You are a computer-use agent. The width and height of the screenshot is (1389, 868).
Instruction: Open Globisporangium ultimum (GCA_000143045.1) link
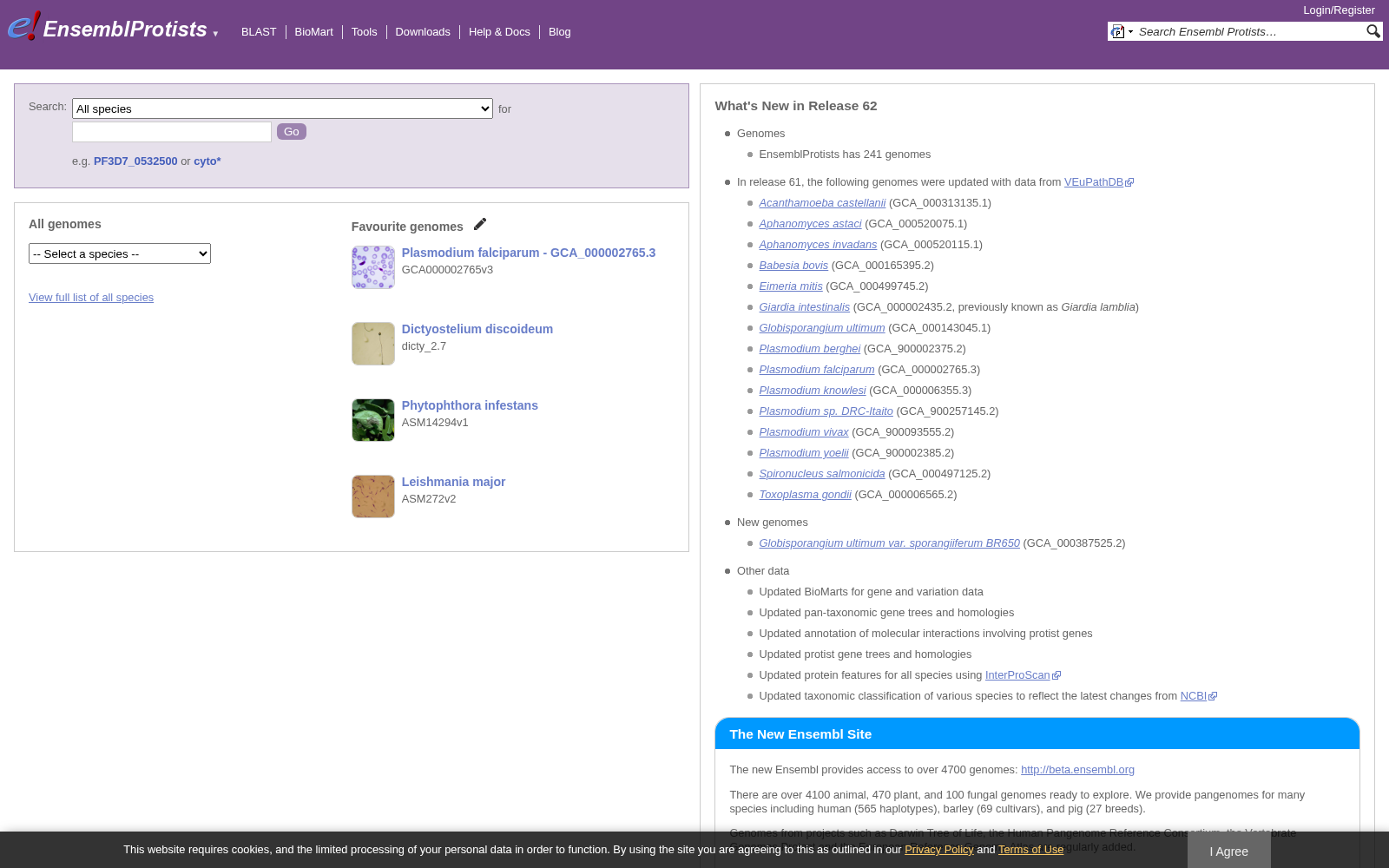coord(822,328)
